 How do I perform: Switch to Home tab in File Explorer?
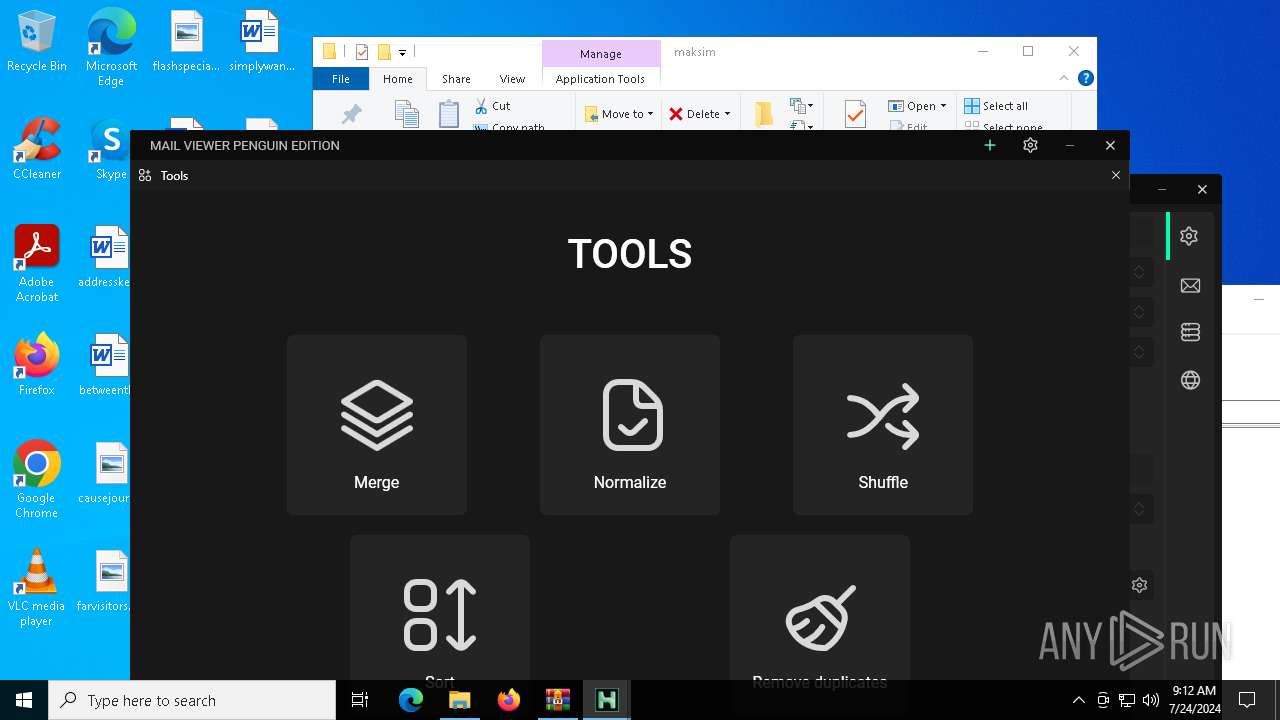pyautogui.click(x=397, y=79)
